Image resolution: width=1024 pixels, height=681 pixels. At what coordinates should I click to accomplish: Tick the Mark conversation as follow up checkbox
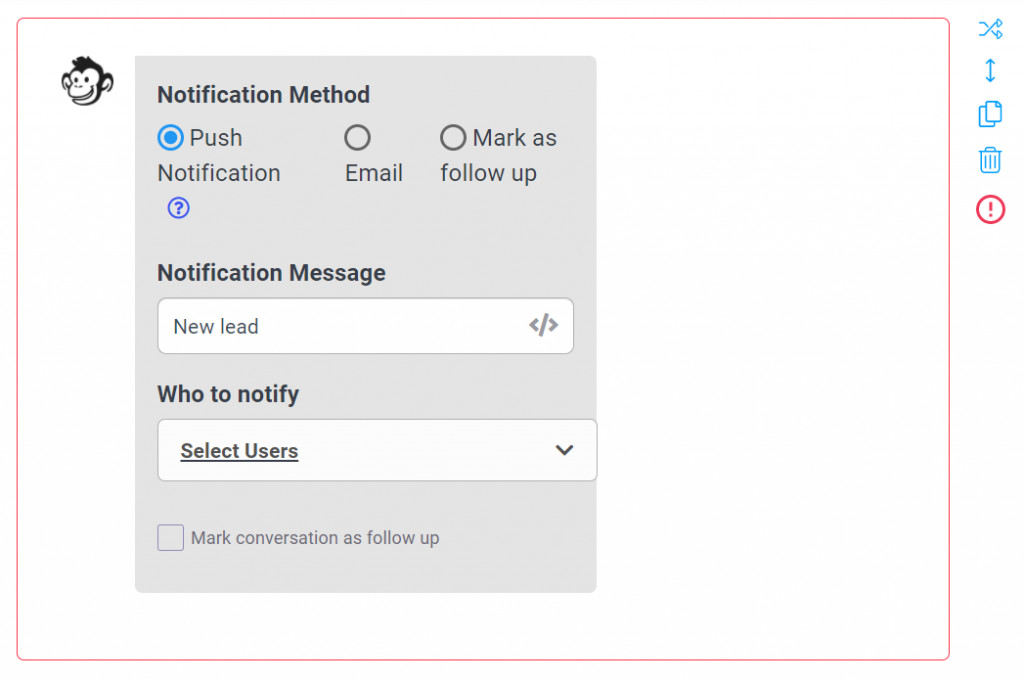pos(171,538)
